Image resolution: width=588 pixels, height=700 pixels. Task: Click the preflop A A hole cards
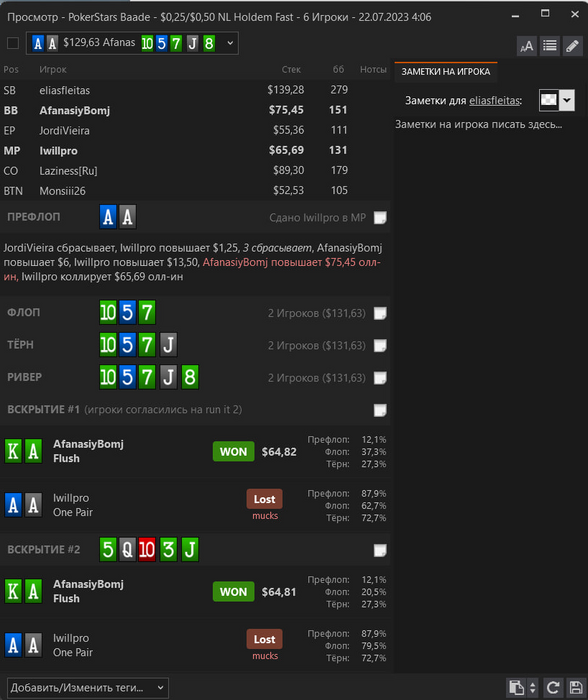tap(118, 217)
